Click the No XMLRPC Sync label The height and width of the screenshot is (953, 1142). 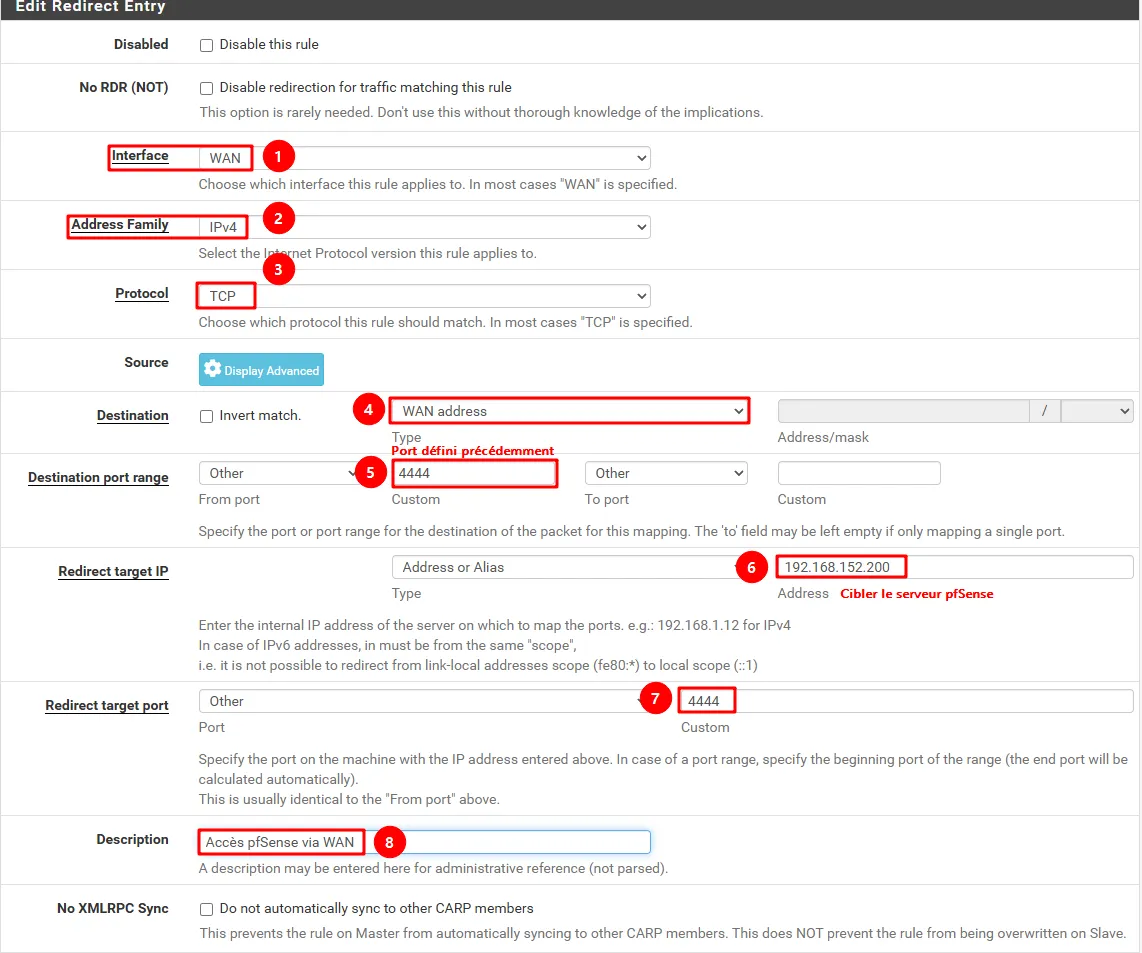113,909
